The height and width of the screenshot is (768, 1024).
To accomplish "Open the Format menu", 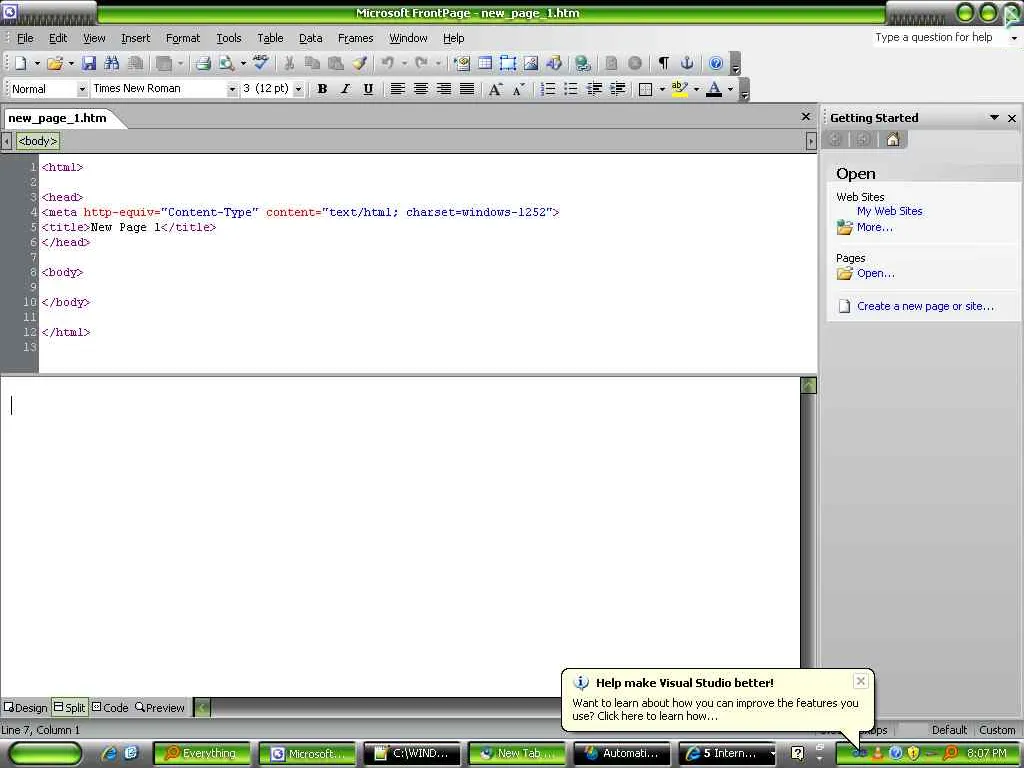I will click(183, 38).
